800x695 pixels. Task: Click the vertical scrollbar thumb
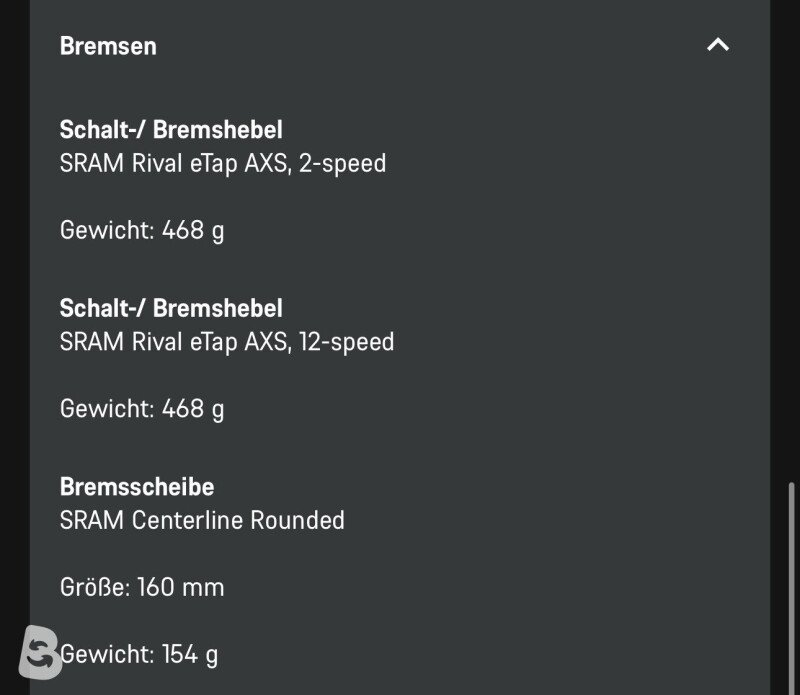[791, 588]
